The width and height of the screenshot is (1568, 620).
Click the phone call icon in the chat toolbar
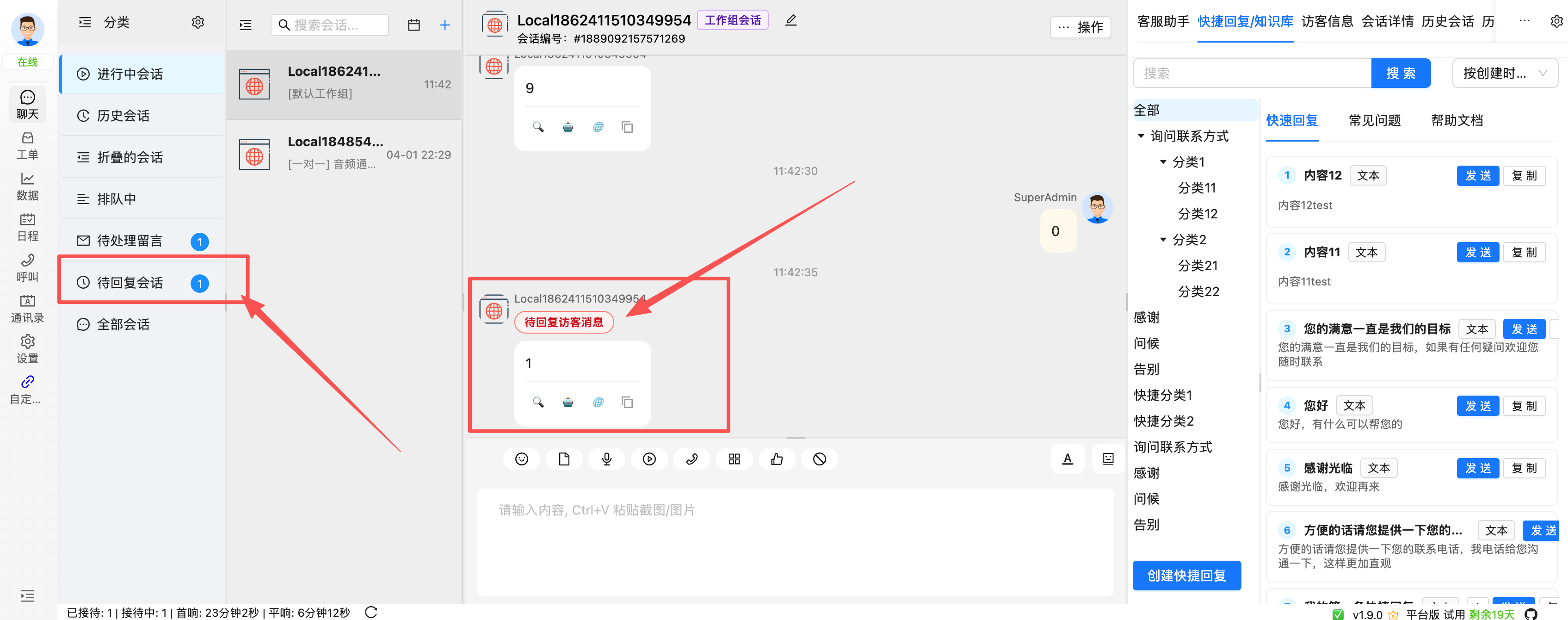click(x=691, y=459)
